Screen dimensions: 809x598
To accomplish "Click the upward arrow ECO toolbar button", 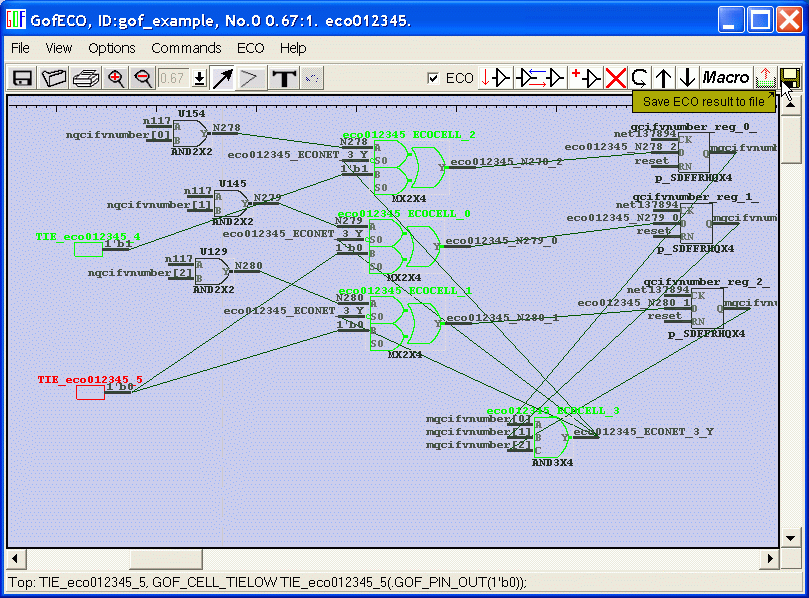I will point(663,78).
